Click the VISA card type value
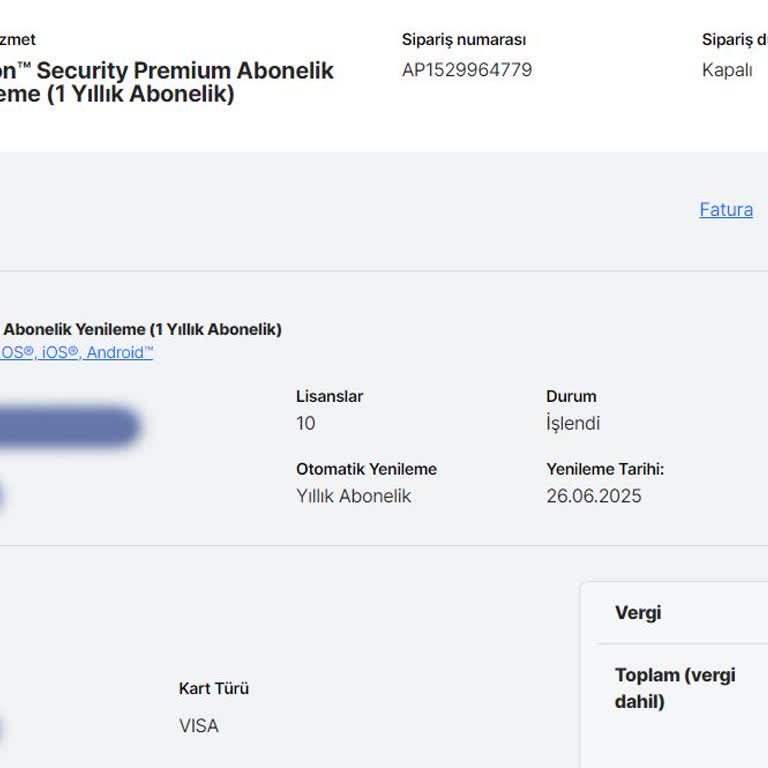 (x=199, y=726)
